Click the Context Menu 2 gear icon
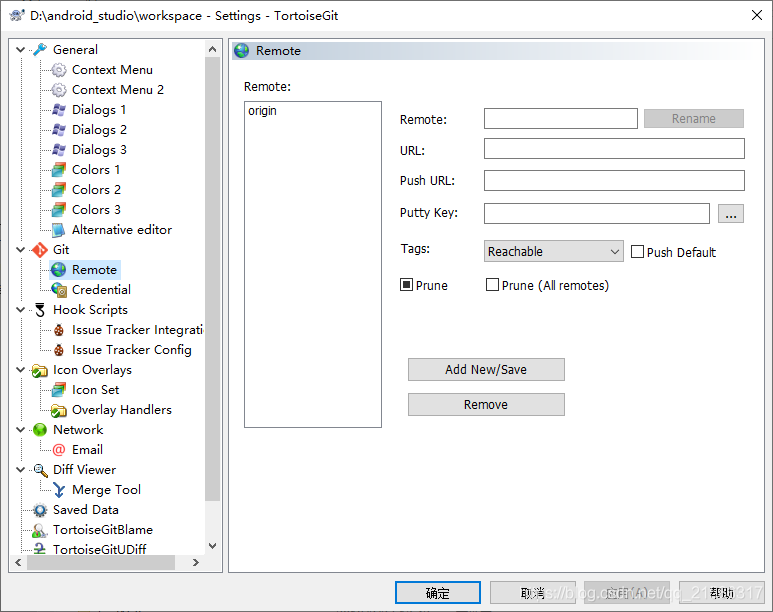The height and width of the screenshot is (612, 773). pyautogui.click(x=59, y=90)
